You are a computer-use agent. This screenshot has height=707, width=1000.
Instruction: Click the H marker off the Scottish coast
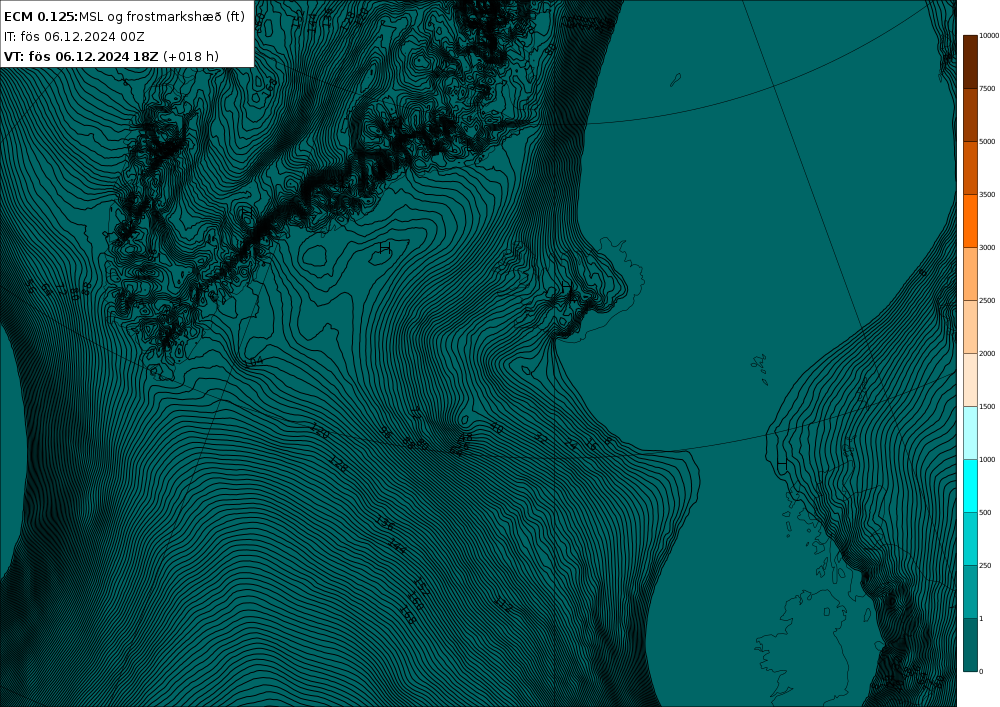pyautogui.click(x=782, y=462)
